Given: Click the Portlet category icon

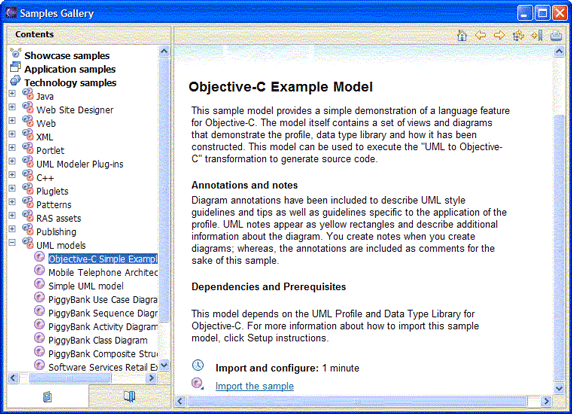Looking at the screenshot, I should (x=28, y=148).
